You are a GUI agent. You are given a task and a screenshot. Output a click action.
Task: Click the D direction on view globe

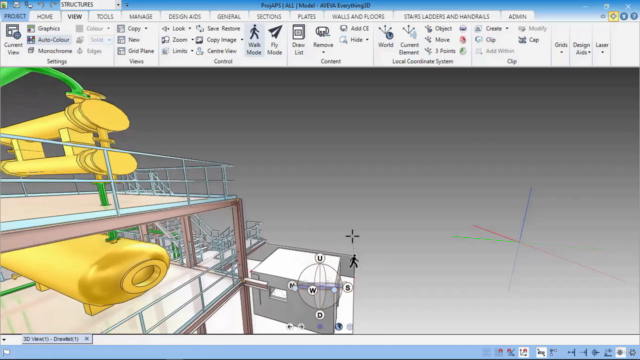(320, 315)
